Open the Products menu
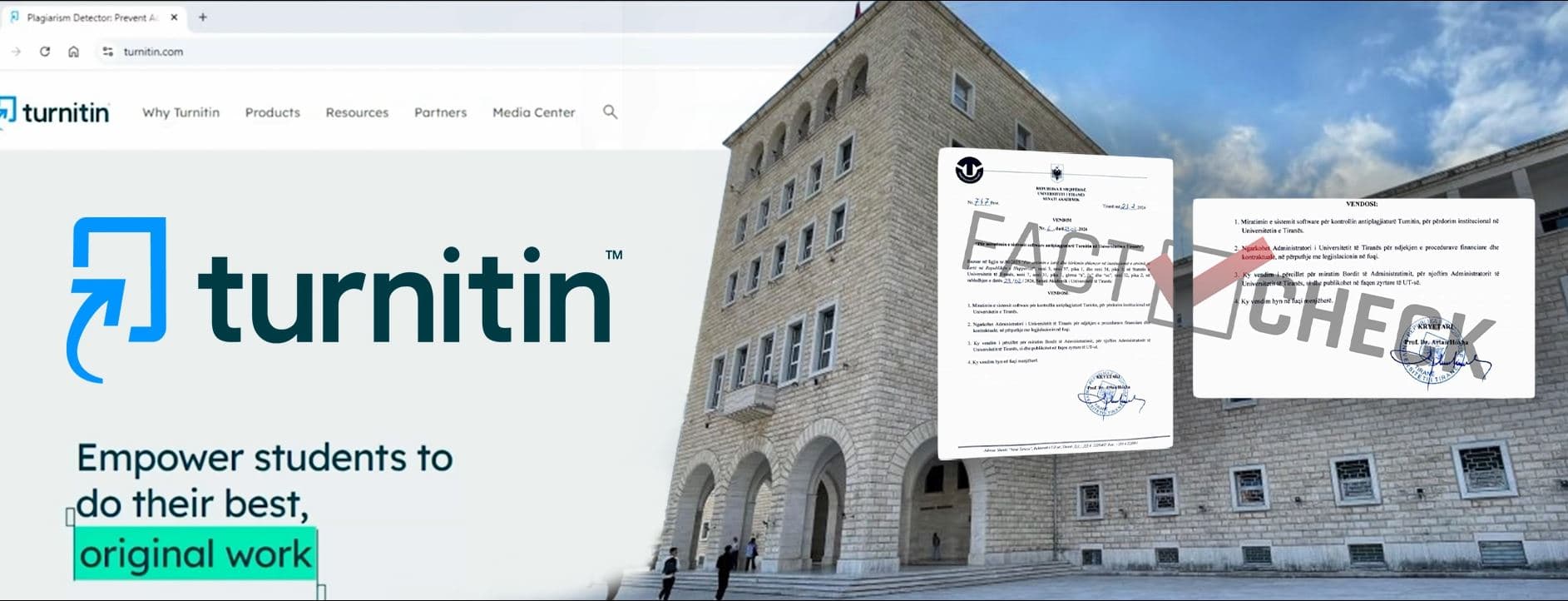This screenshot has width=1568, height=601. pos(272,112)
